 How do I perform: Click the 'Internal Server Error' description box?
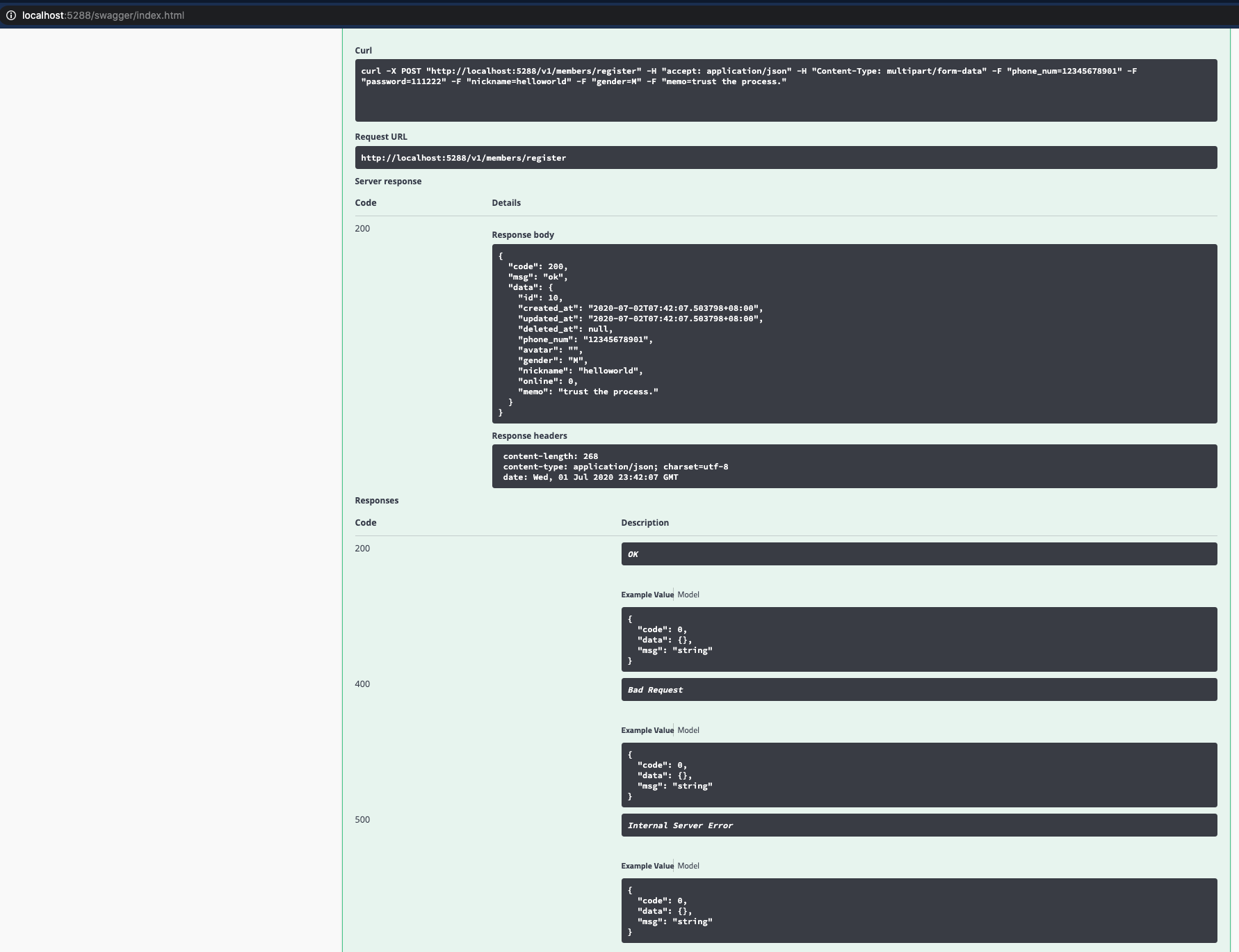pyautogui.click(x=919, y=825)
